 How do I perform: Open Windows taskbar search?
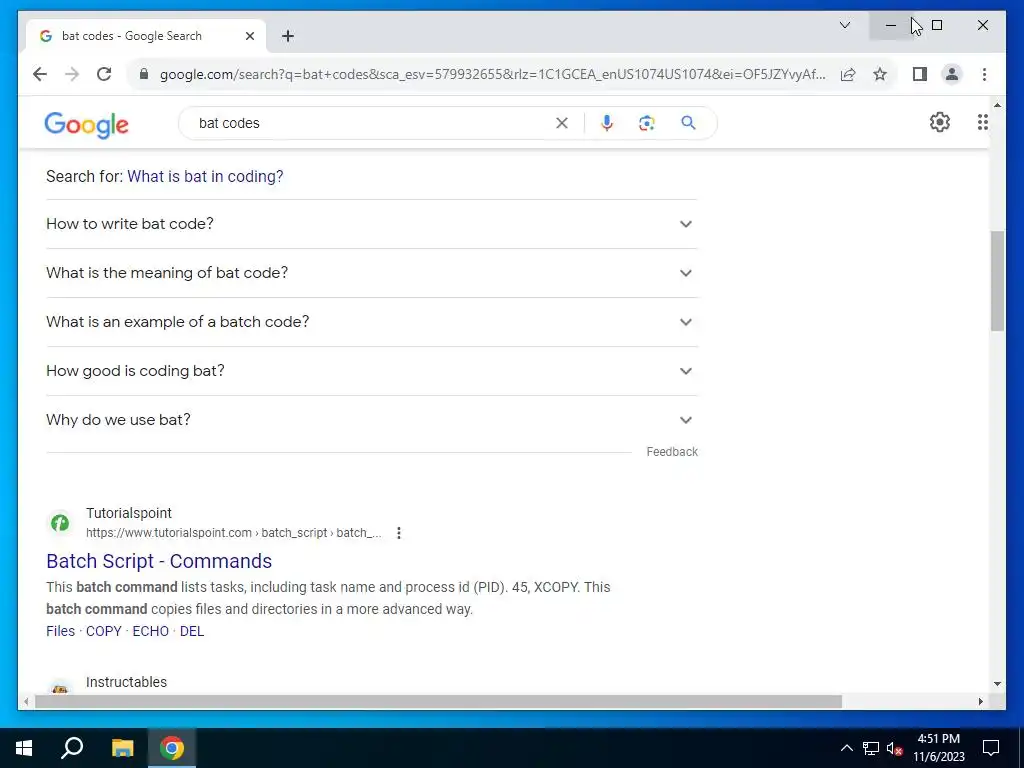coord(72,748)
